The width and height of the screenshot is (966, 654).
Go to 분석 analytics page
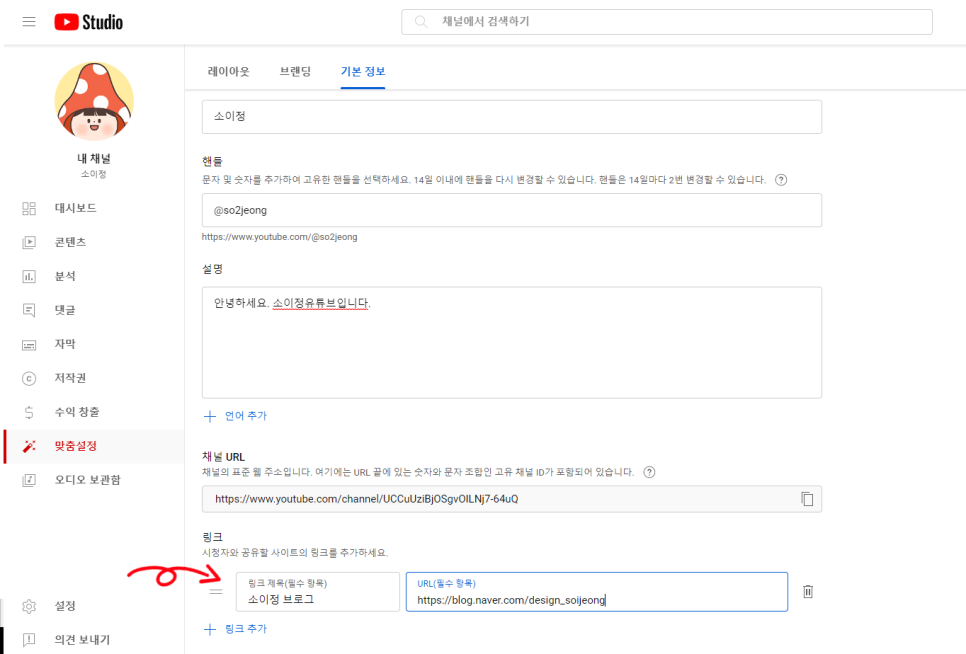[65, 276]
